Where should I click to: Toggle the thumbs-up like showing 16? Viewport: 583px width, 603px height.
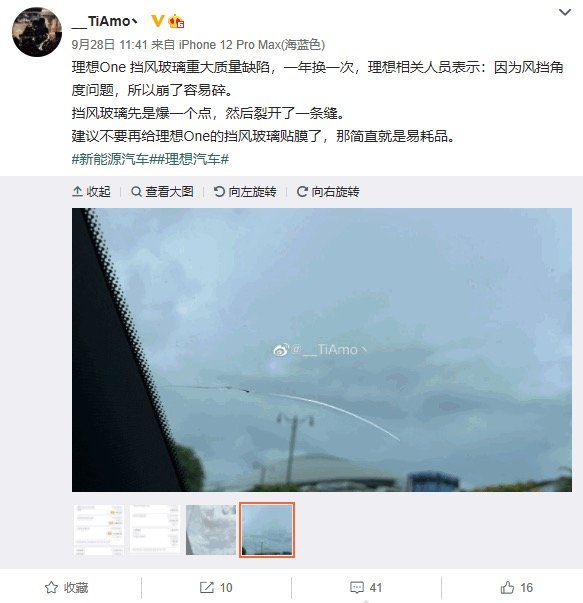pos(516,587)
